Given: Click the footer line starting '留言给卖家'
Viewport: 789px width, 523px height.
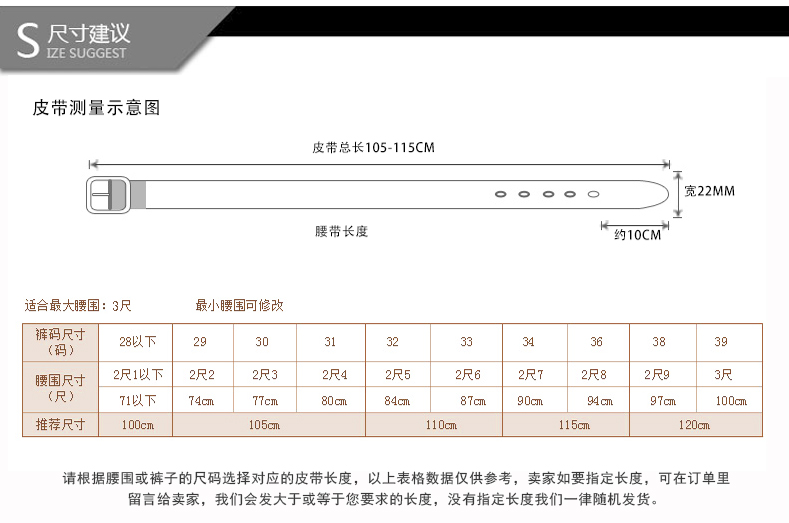Looking at the screenshot, I should [x=393, y=499].
